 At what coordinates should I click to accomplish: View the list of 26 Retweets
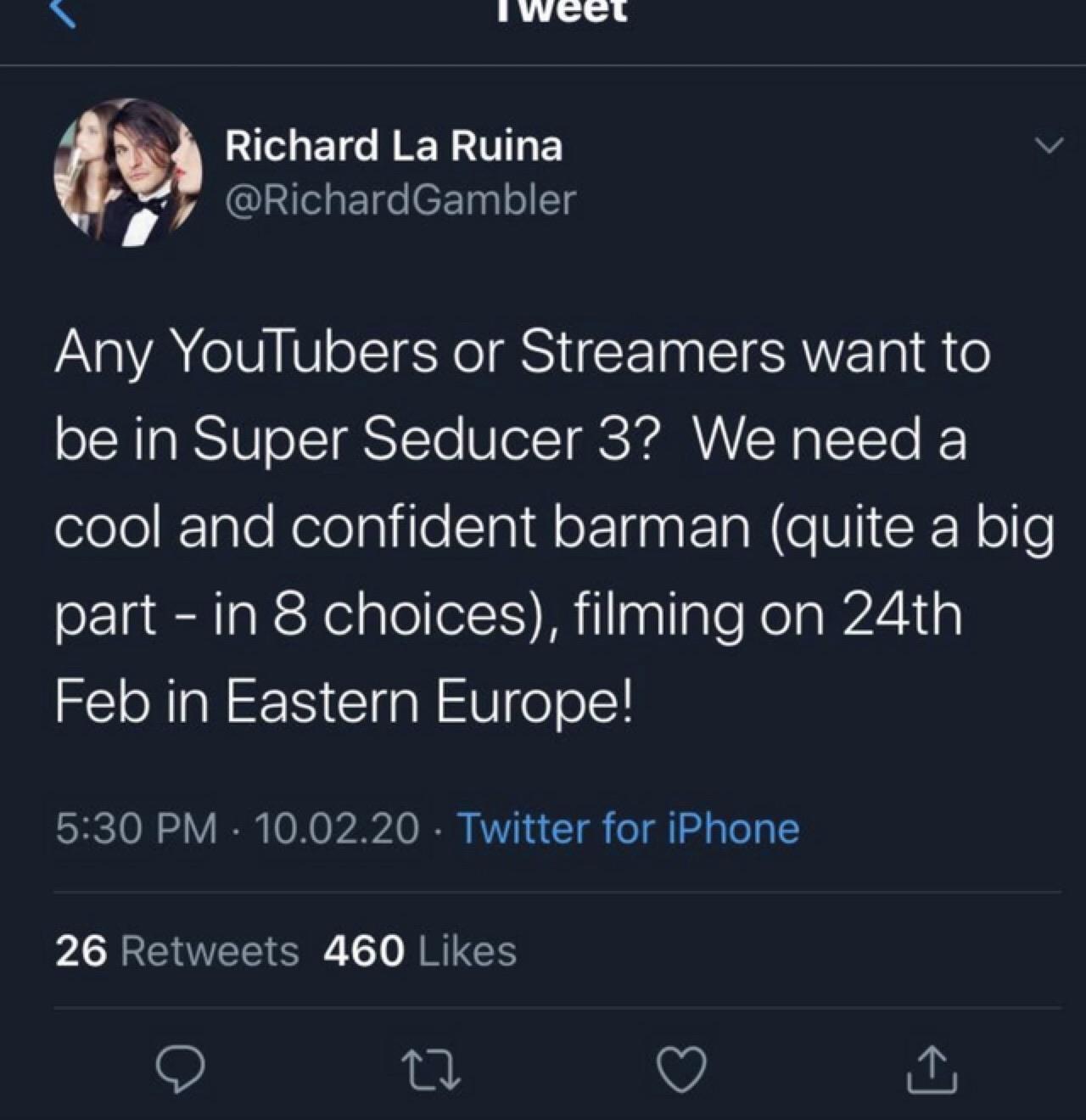177,950
